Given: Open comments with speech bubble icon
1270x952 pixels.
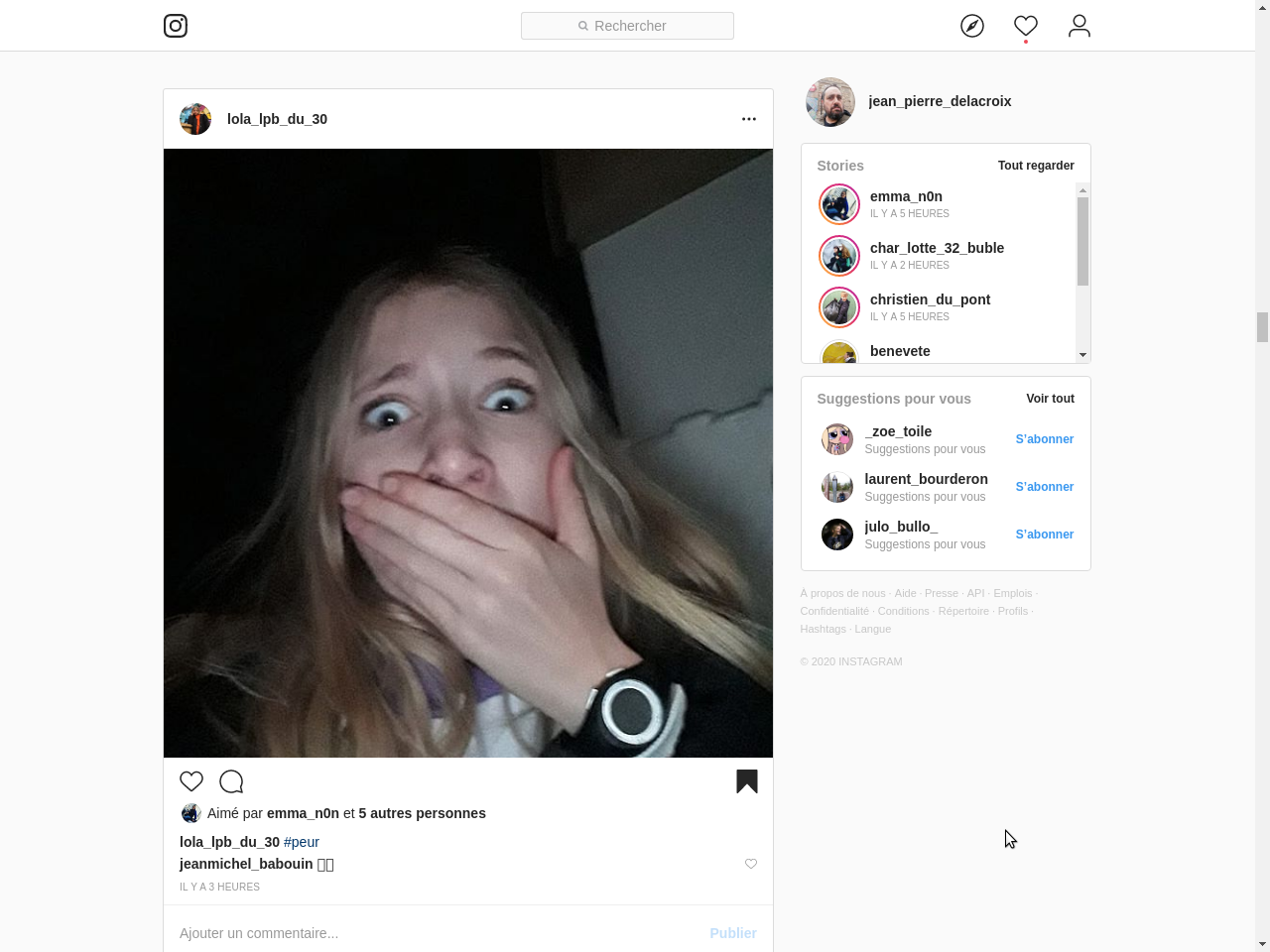Looking at the screenshot, I should pos(231,781).
